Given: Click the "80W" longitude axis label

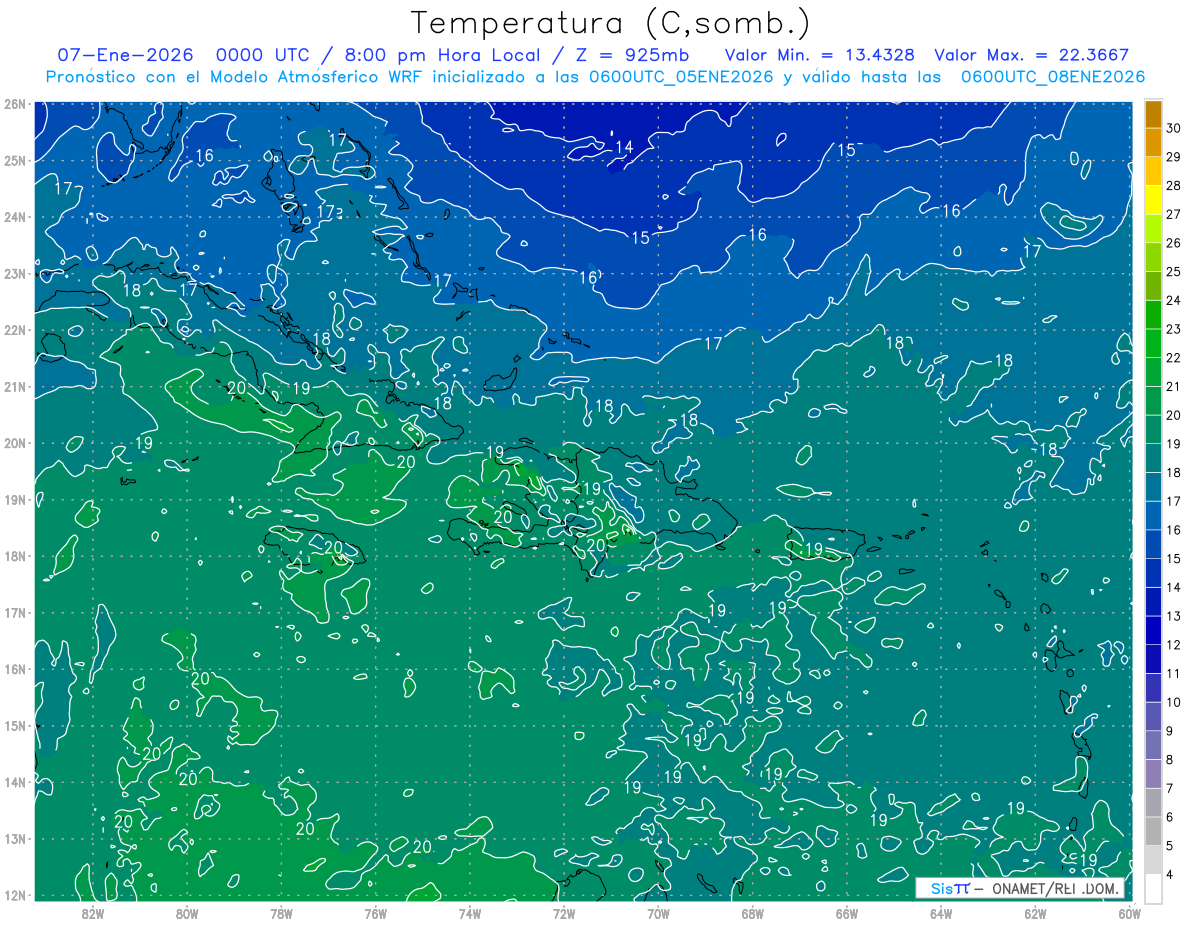Looking at the screenshot, I should [187, 913].
